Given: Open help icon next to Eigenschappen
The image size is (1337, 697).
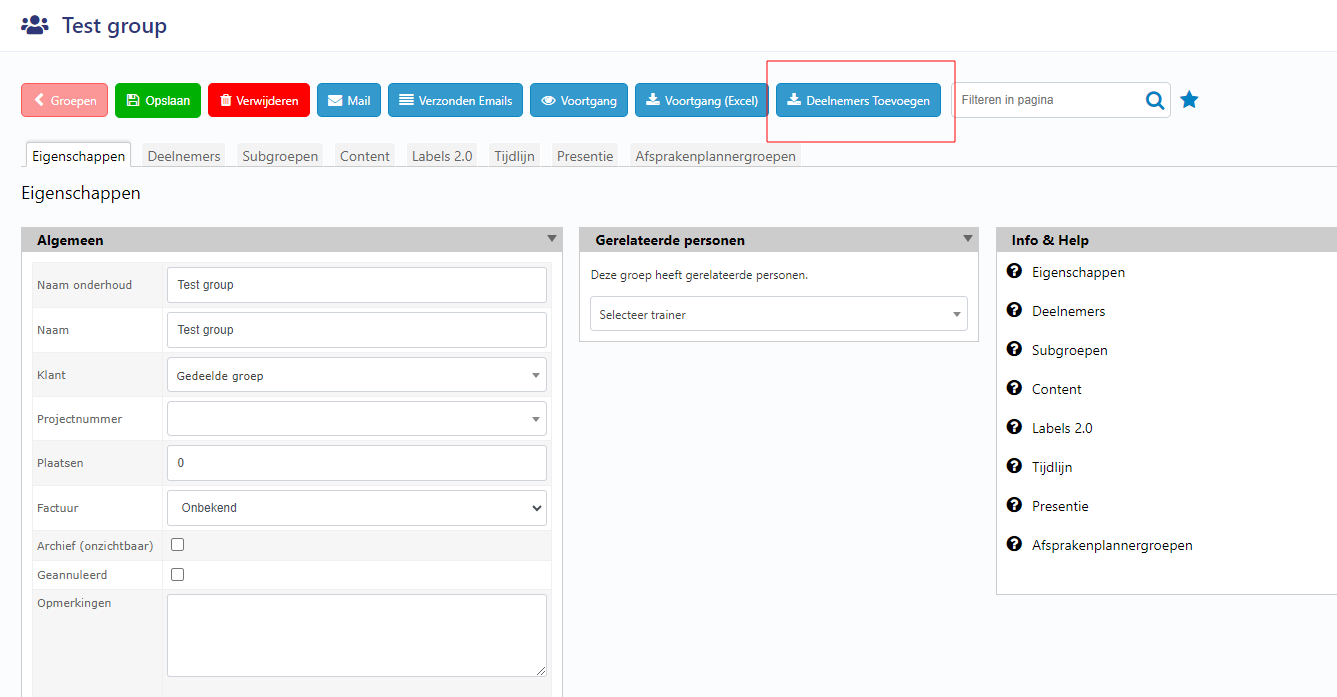Looking at the screenshot, I should 1014,272.
